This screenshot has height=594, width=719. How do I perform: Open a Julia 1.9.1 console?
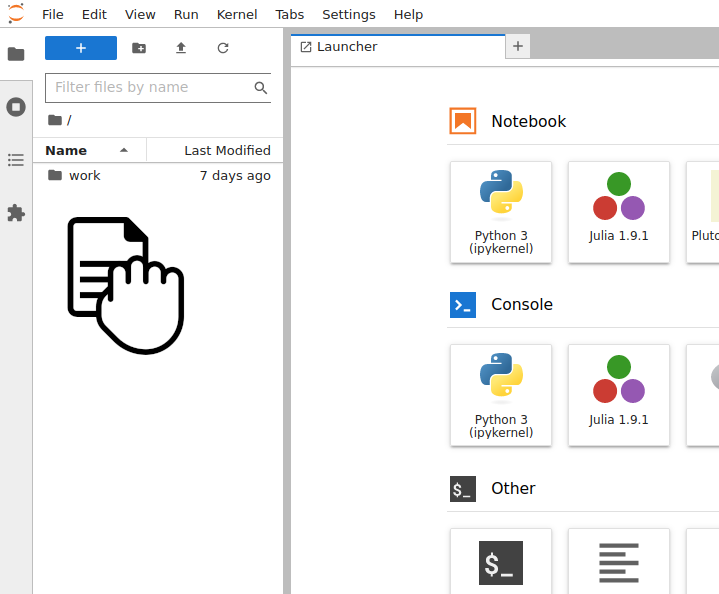[x=619, y=395]
